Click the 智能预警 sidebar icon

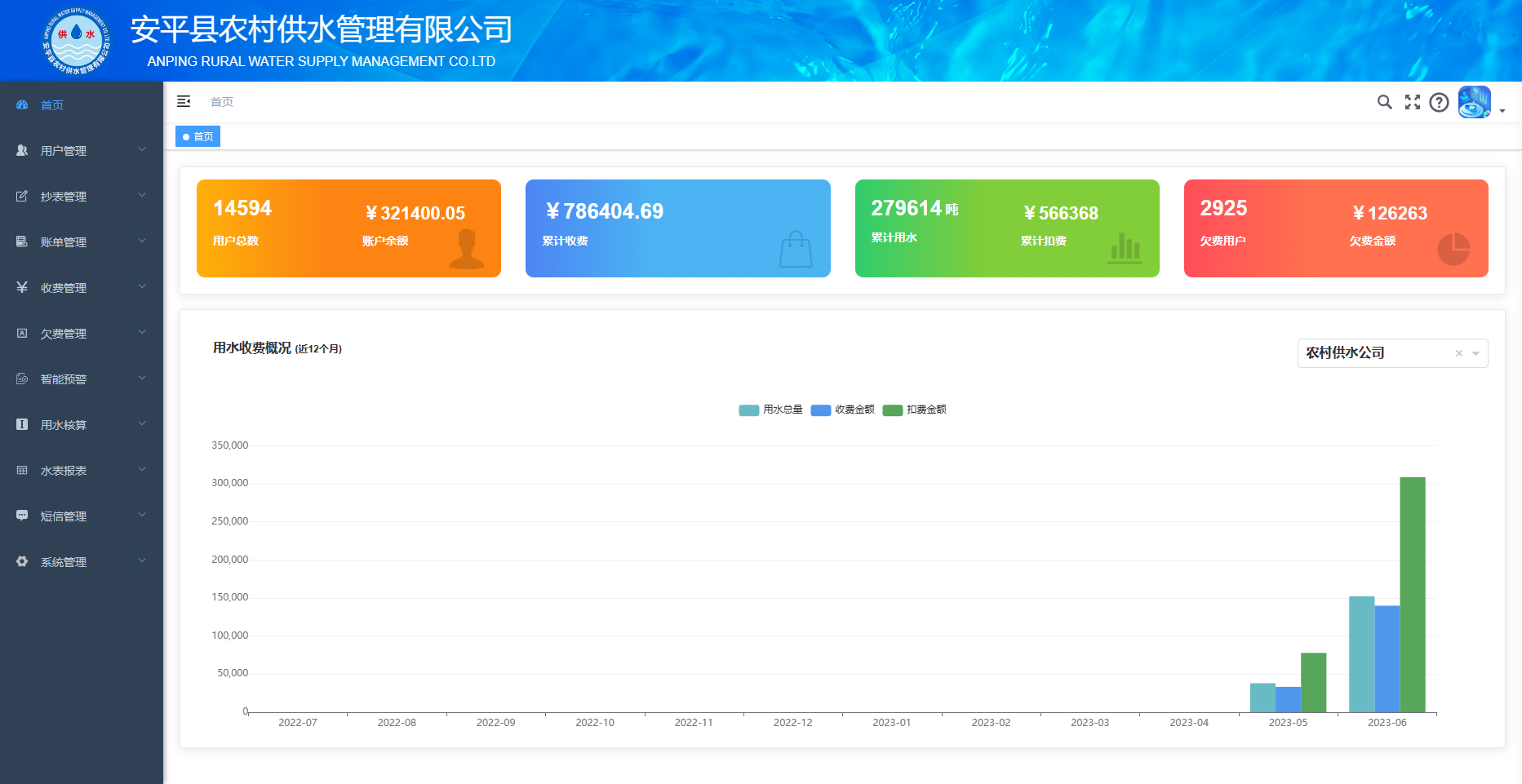tap(20, 379)
